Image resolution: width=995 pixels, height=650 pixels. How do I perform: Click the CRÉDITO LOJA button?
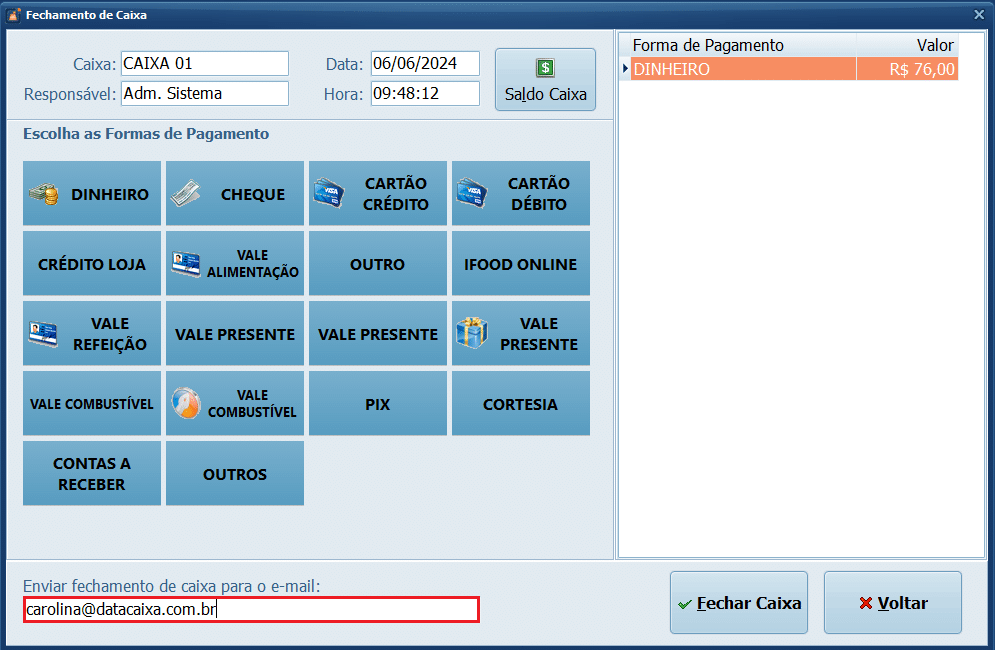(x=91, y=264)
